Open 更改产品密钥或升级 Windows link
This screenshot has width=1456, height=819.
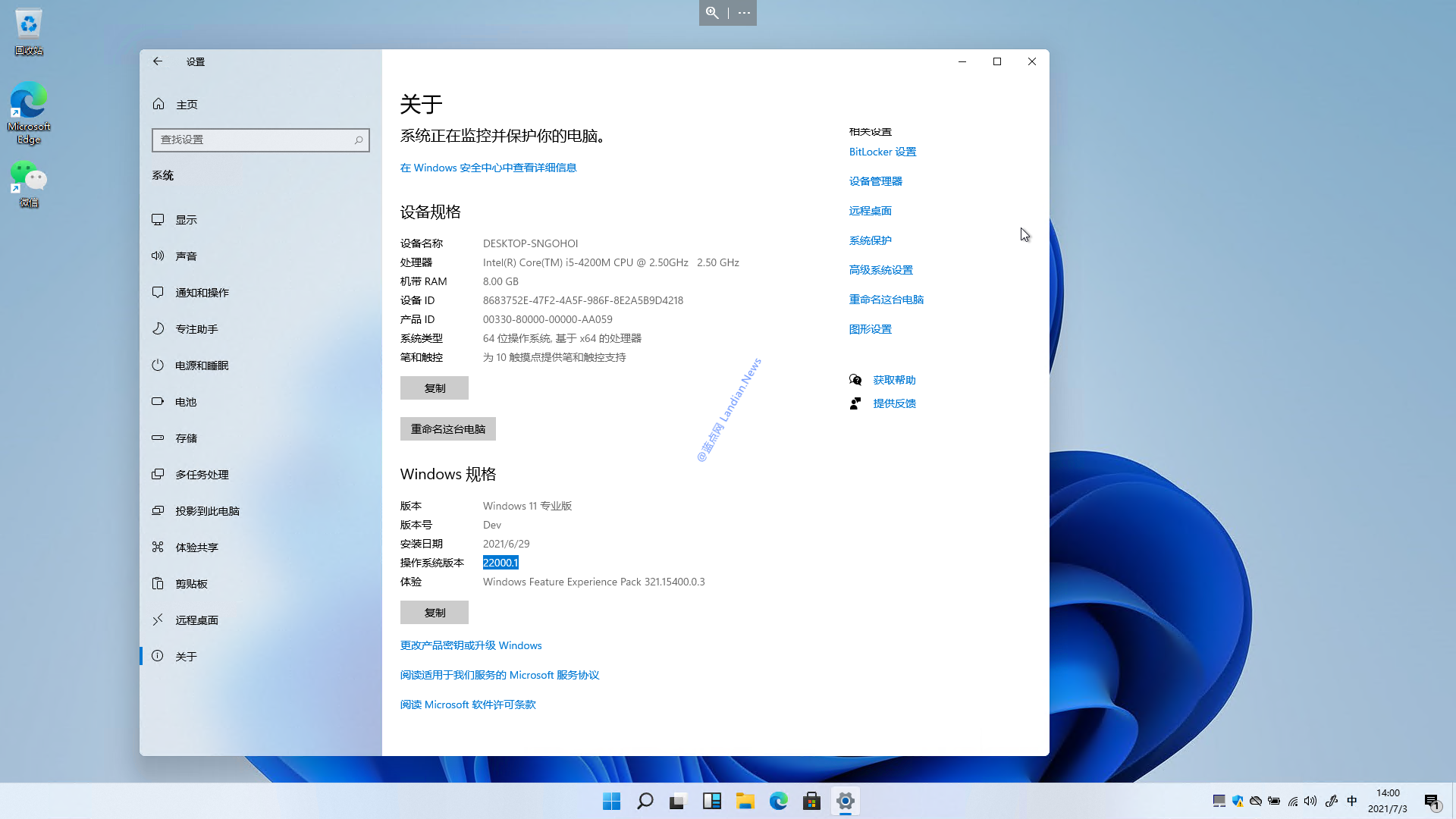click(471, 645)
